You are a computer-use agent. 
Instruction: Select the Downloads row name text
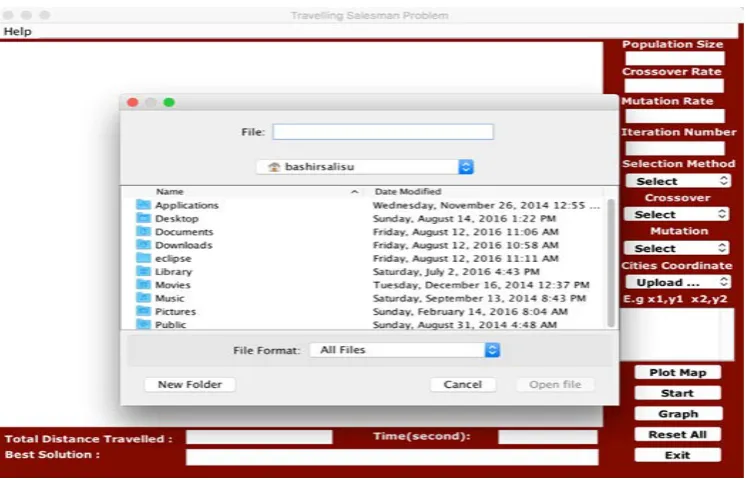[x=184, y=245]
